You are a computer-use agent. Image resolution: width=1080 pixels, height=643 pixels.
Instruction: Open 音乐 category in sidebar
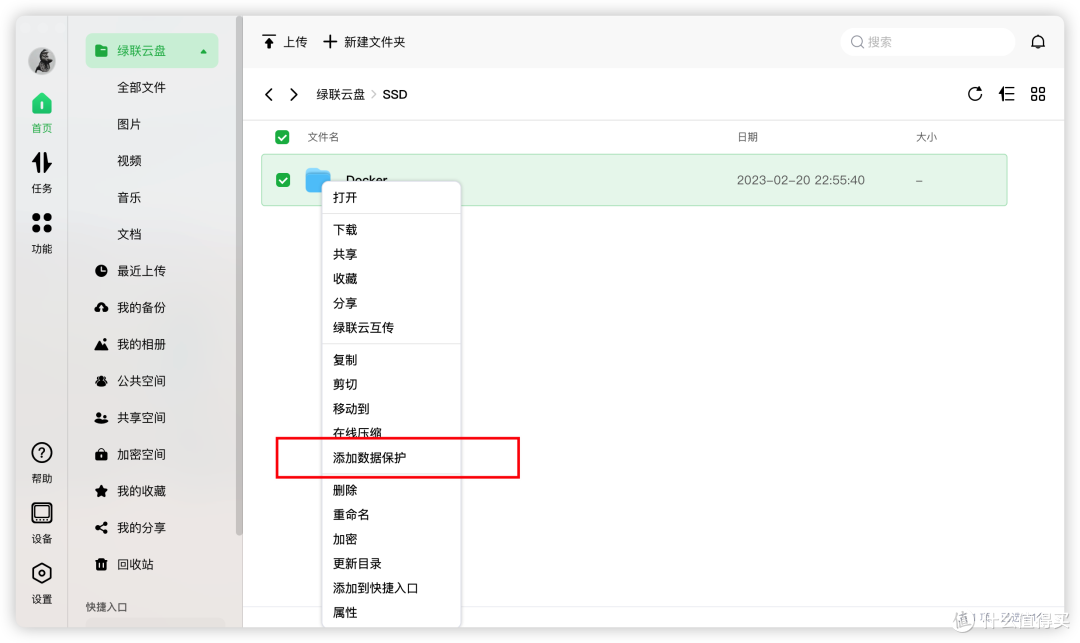click(x=129, y=198)
